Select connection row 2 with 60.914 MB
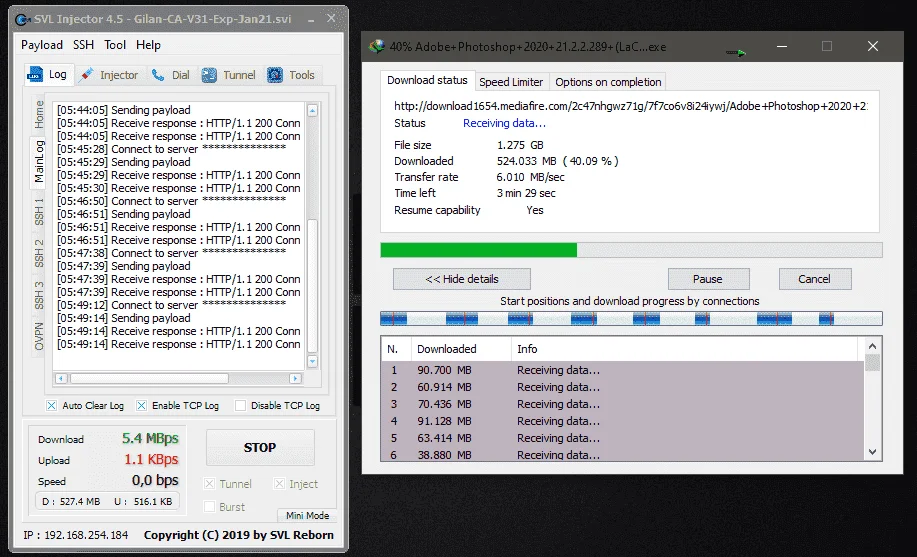Image resolution: width=917 pixels, height=557 pixels. 622,387
